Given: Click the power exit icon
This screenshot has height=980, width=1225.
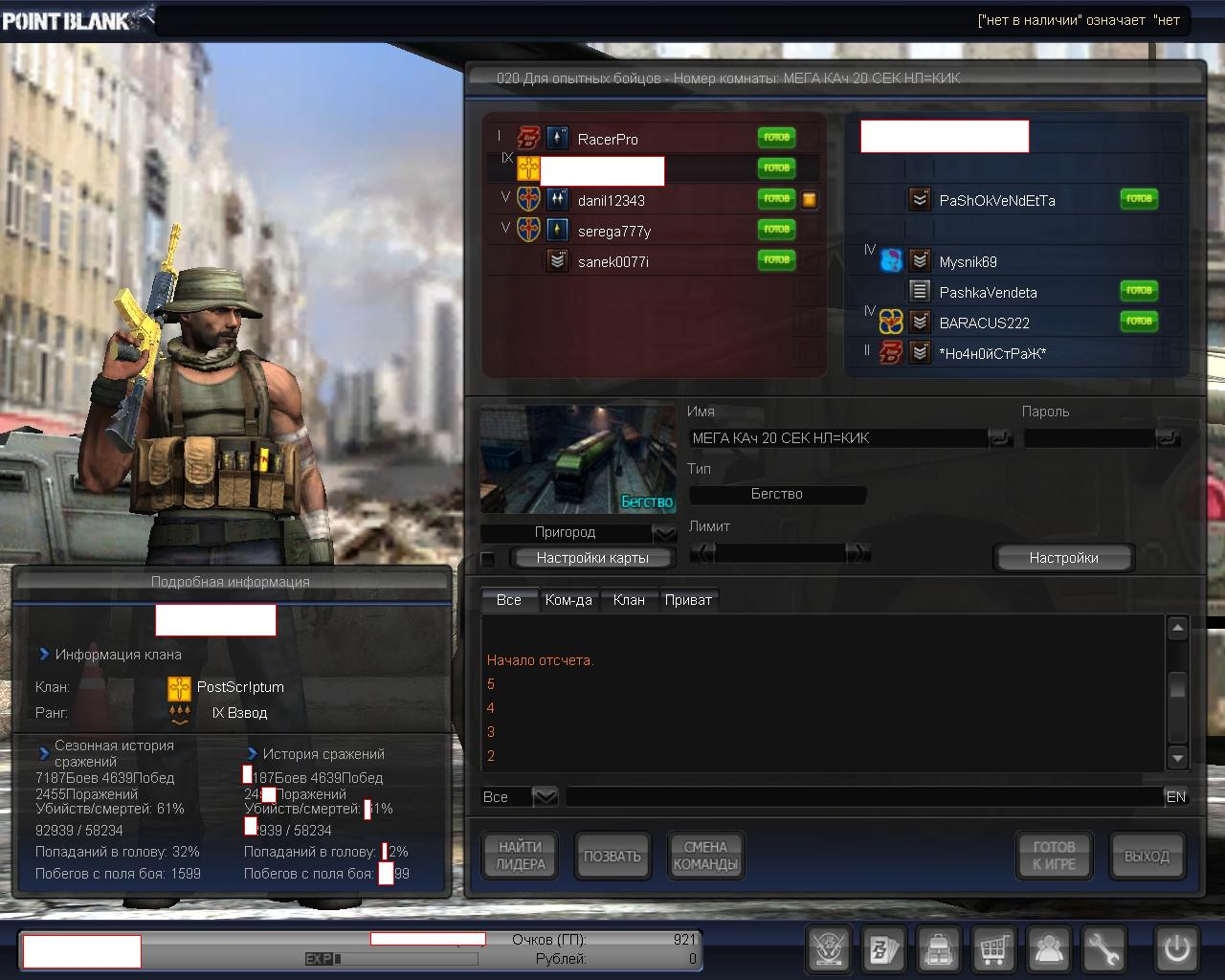Looking at the screenshot, I should coord(1176,949).
